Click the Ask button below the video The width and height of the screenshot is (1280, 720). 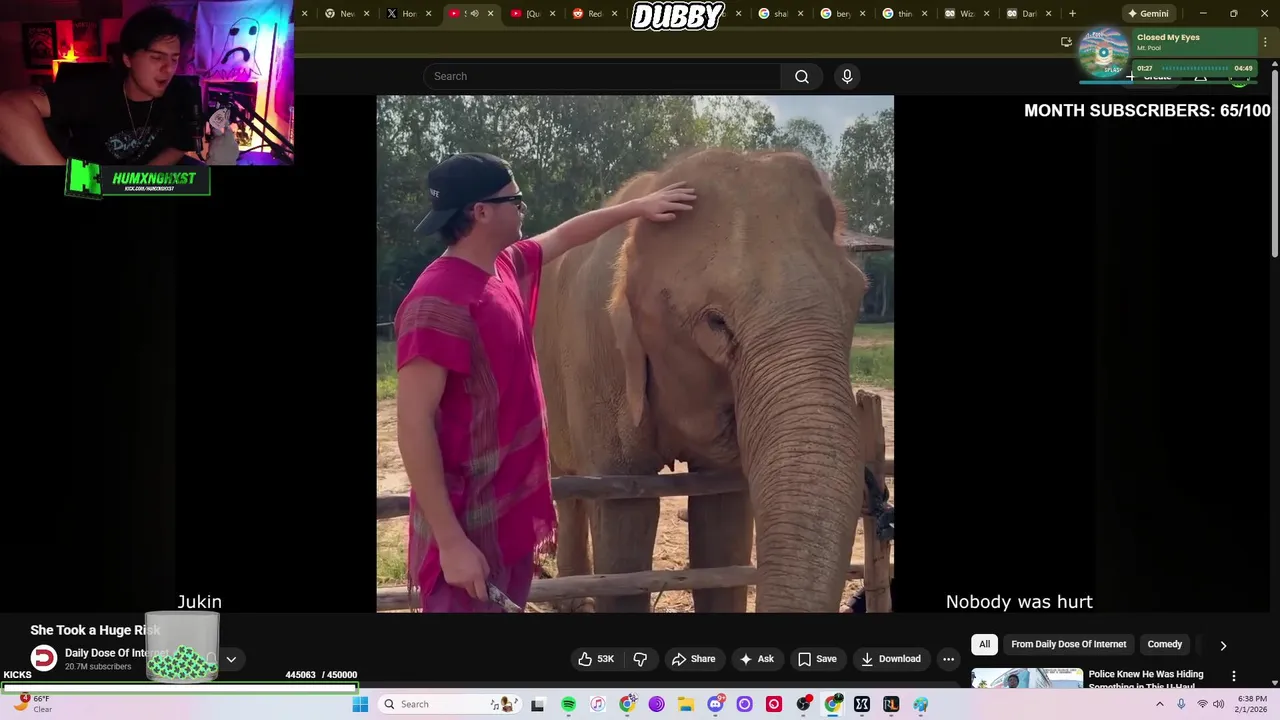[x=756, y=659]
